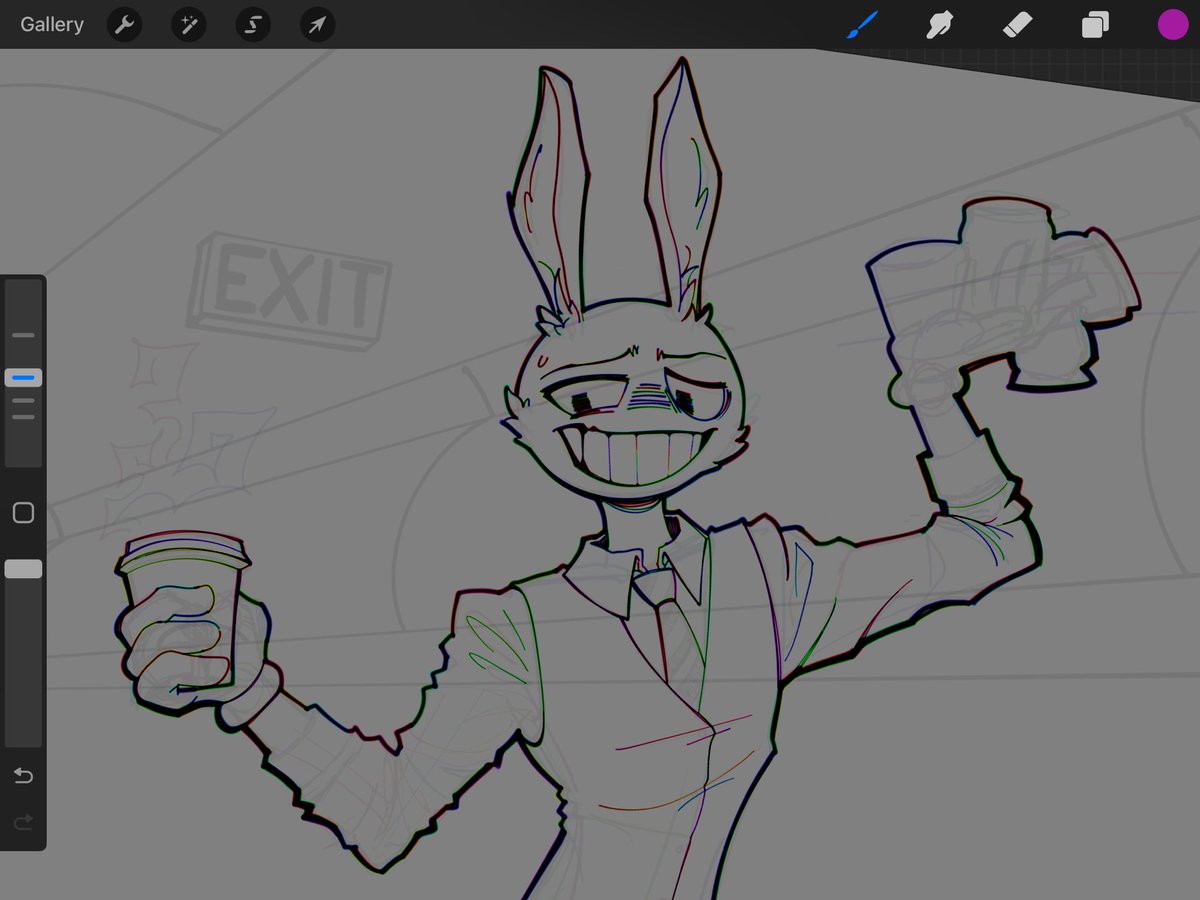Select the Smudge tool
This screenshot has height=900, width=1200.
click(x=939, y=25)
